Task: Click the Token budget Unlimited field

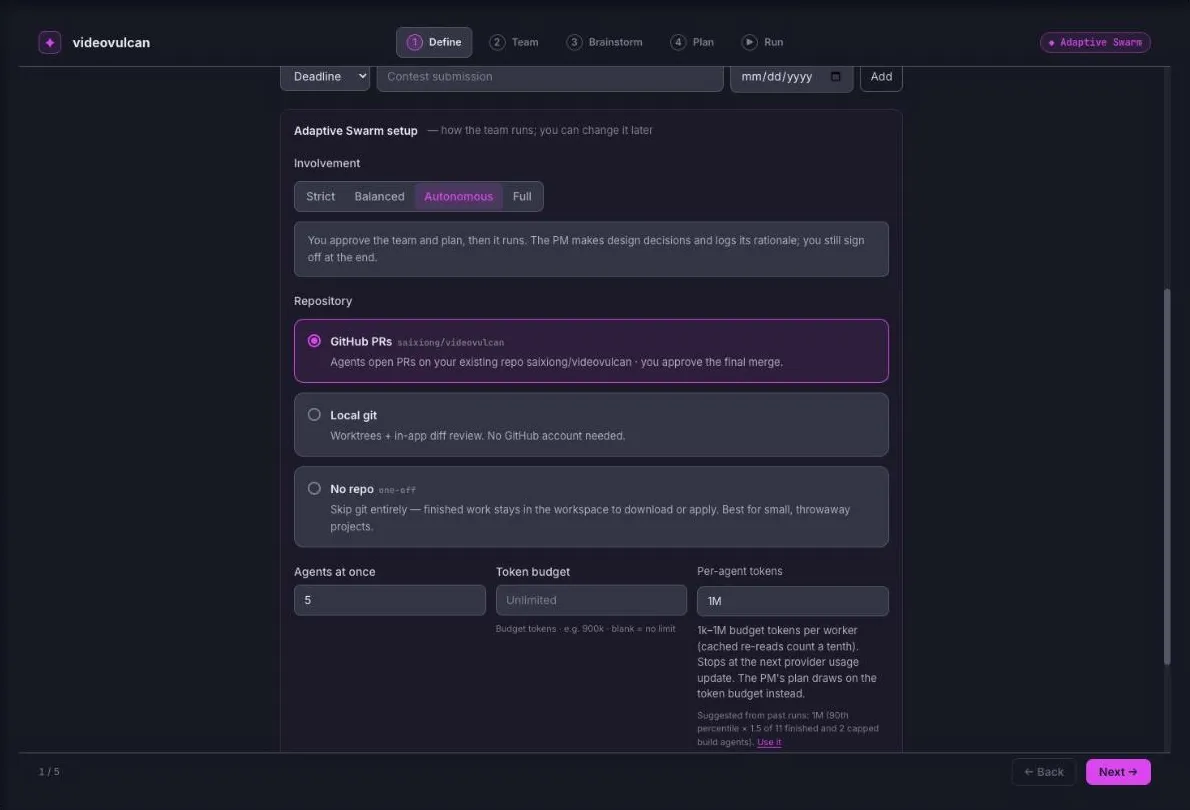Action: [591, 600]
